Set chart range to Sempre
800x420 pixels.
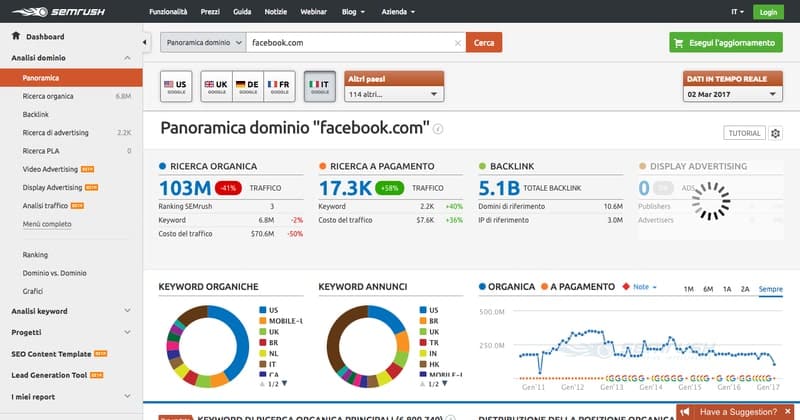(770, 289)
